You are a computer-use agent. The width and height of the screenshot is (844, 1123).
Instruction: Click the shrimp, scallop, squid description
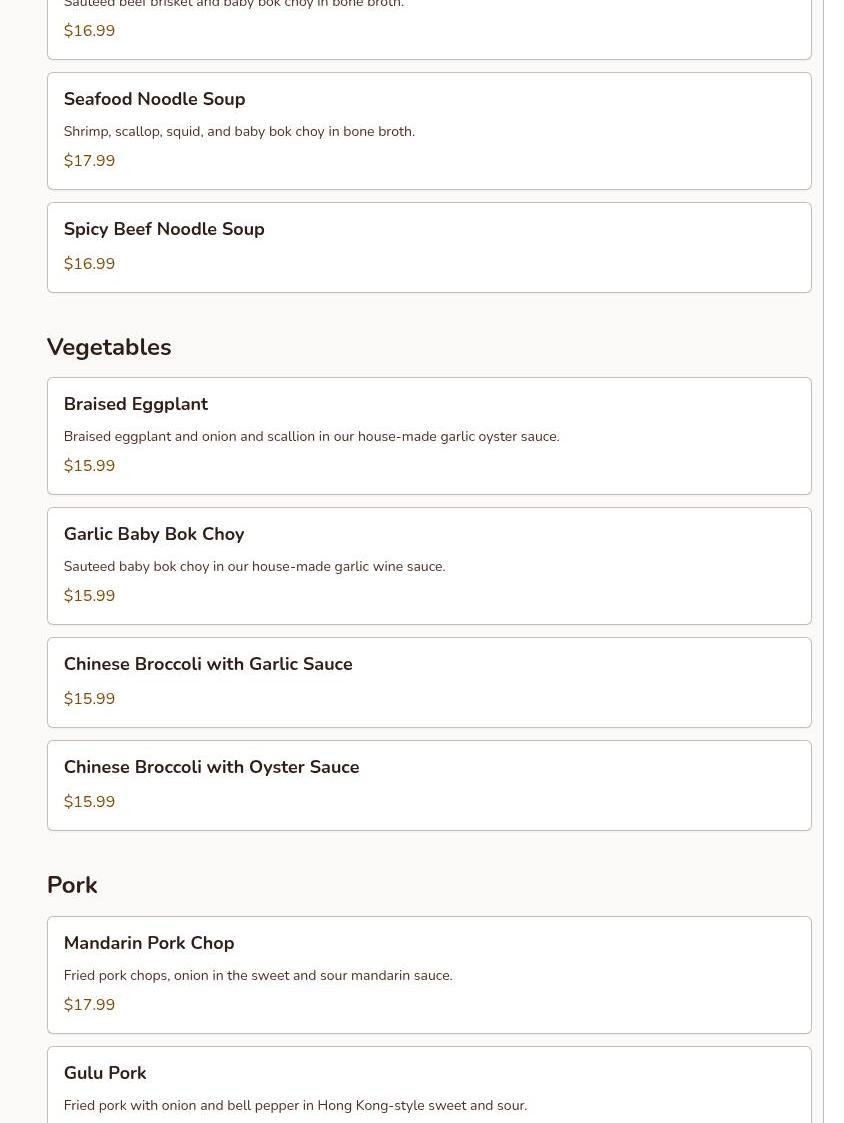click(239, 132)
